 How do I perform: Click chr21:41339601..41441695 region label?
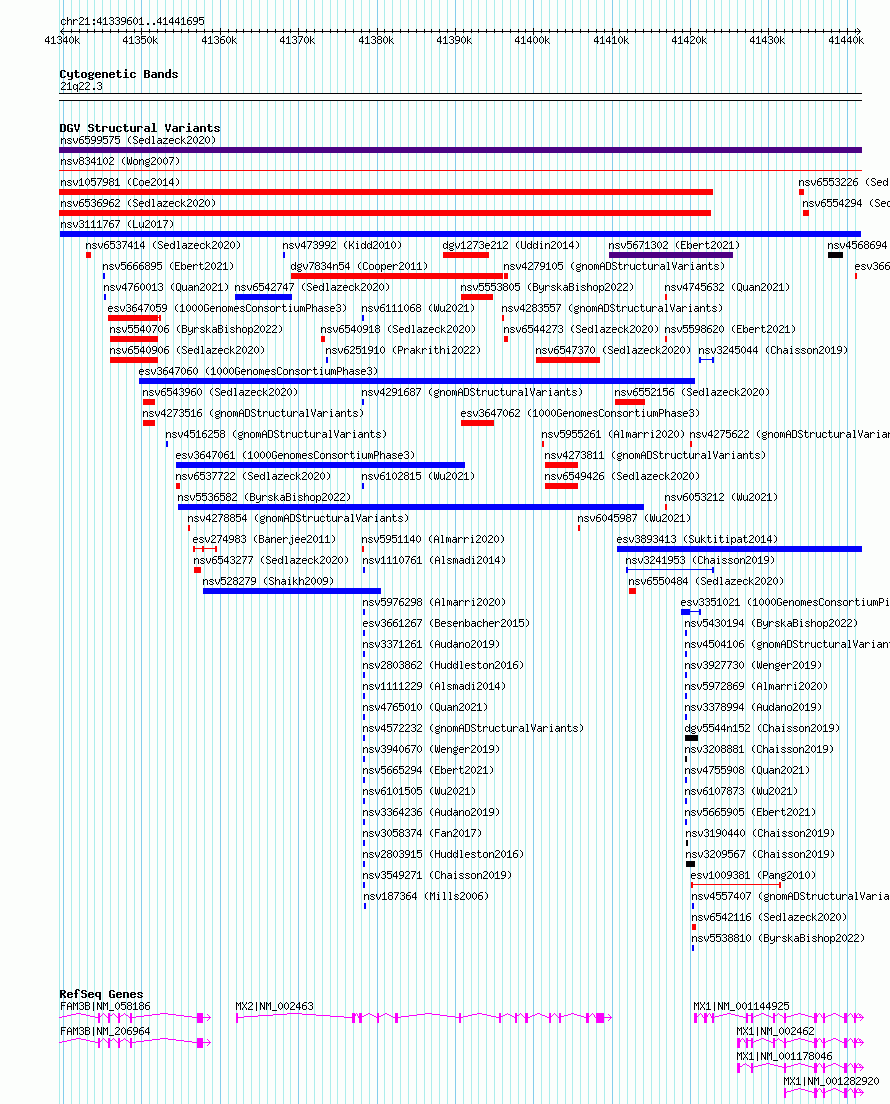[132, 21]
